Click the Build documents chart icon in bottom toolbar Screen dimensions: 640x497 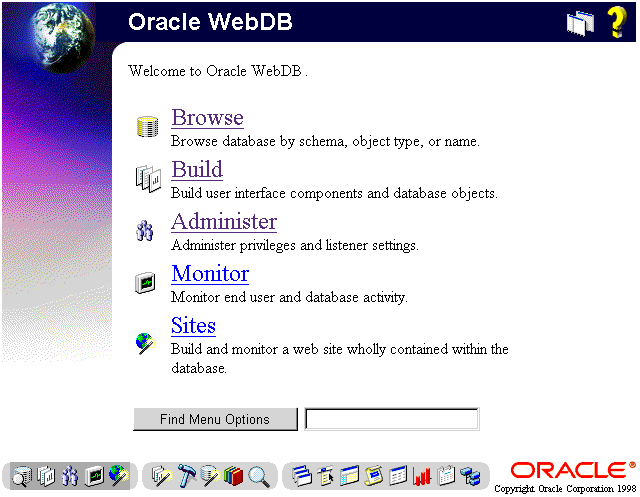[x=46, y=476]
